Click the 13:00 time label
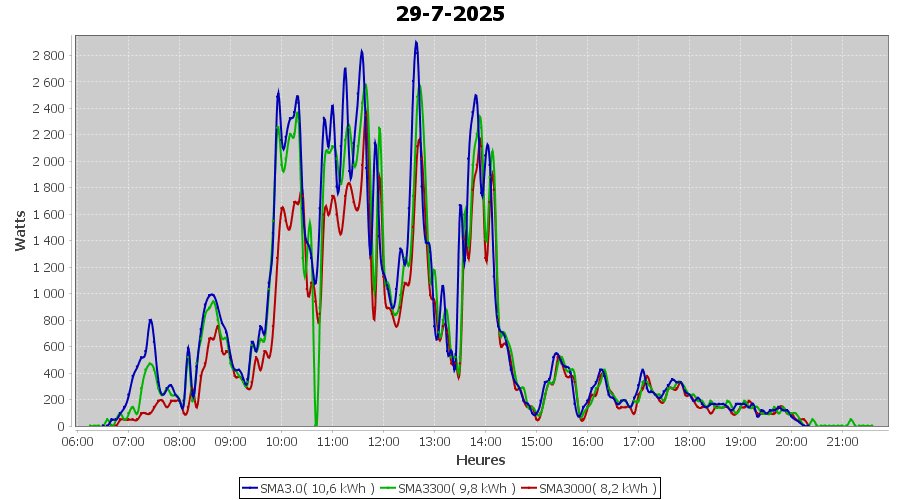Screen dimensions: 900x500 point(435,442)
